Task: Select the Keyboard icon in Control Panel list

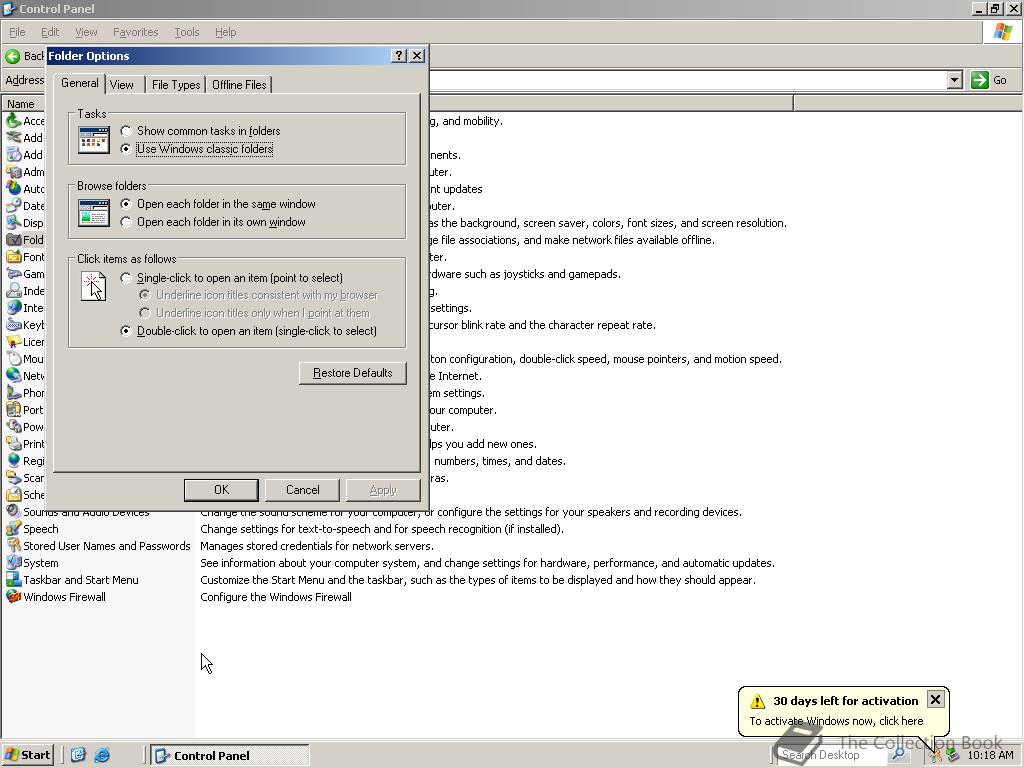Action: tap(14, 325)
